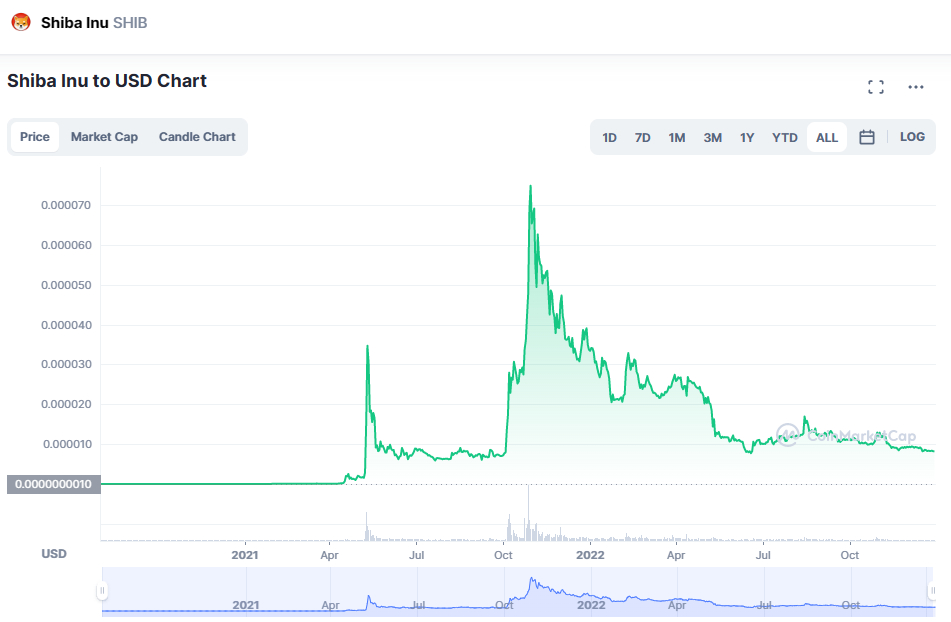Switch to the Market Cap tab
Screen dimensions: 951x622
(104, 137)
